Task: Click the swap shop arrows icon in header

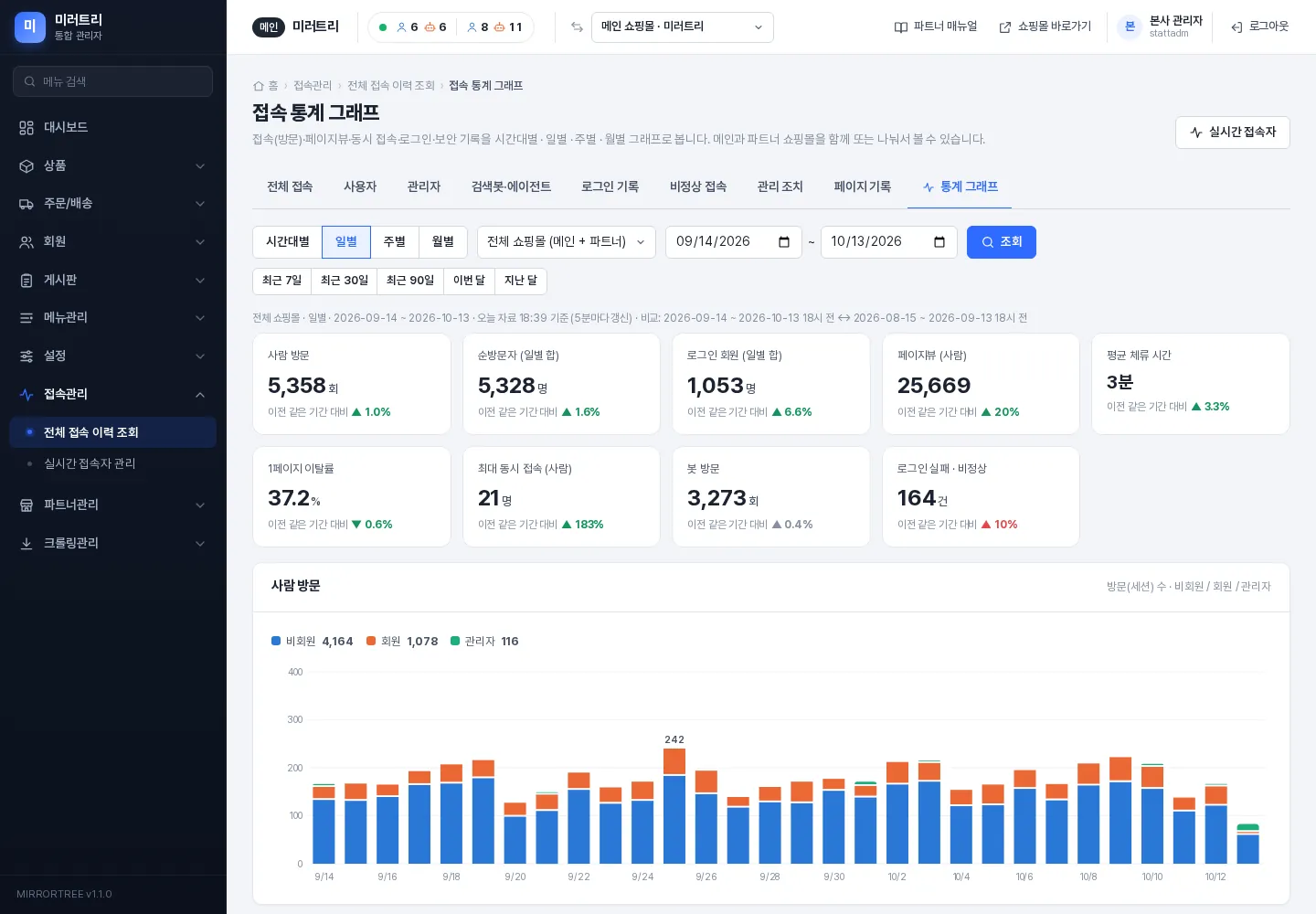Action: (577, 27)
